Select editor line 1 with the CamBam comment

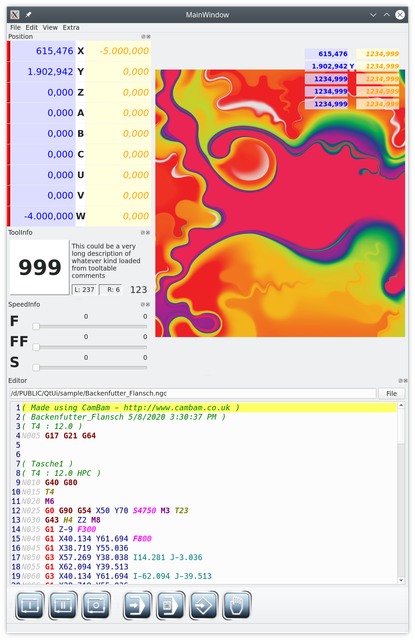(208, 408)
